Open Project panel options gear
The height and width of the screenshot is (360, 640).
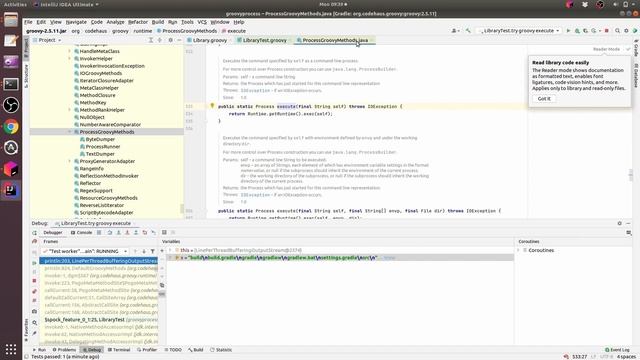(x=170, y=40)
